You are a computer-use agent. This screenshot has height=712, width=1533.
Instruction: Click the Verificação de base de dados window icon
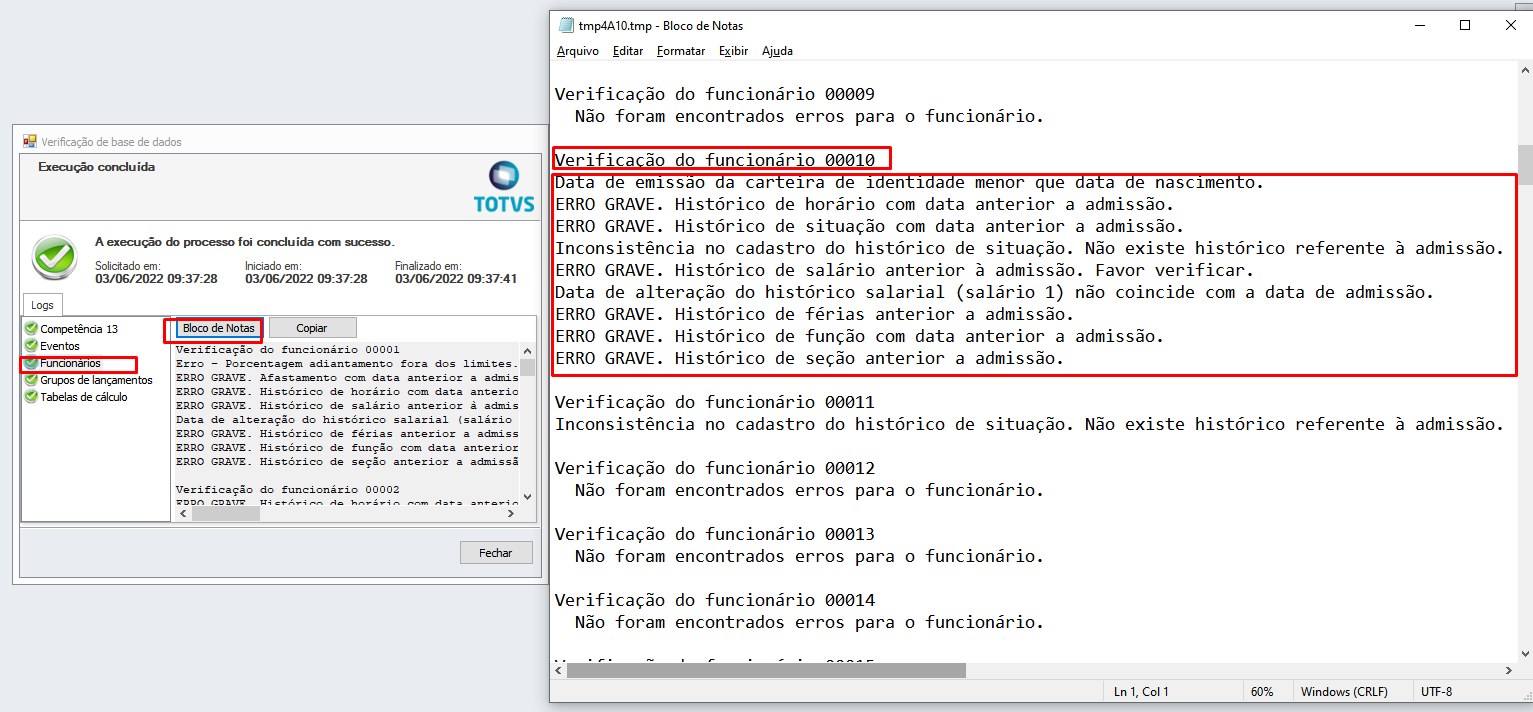(30, 142)
